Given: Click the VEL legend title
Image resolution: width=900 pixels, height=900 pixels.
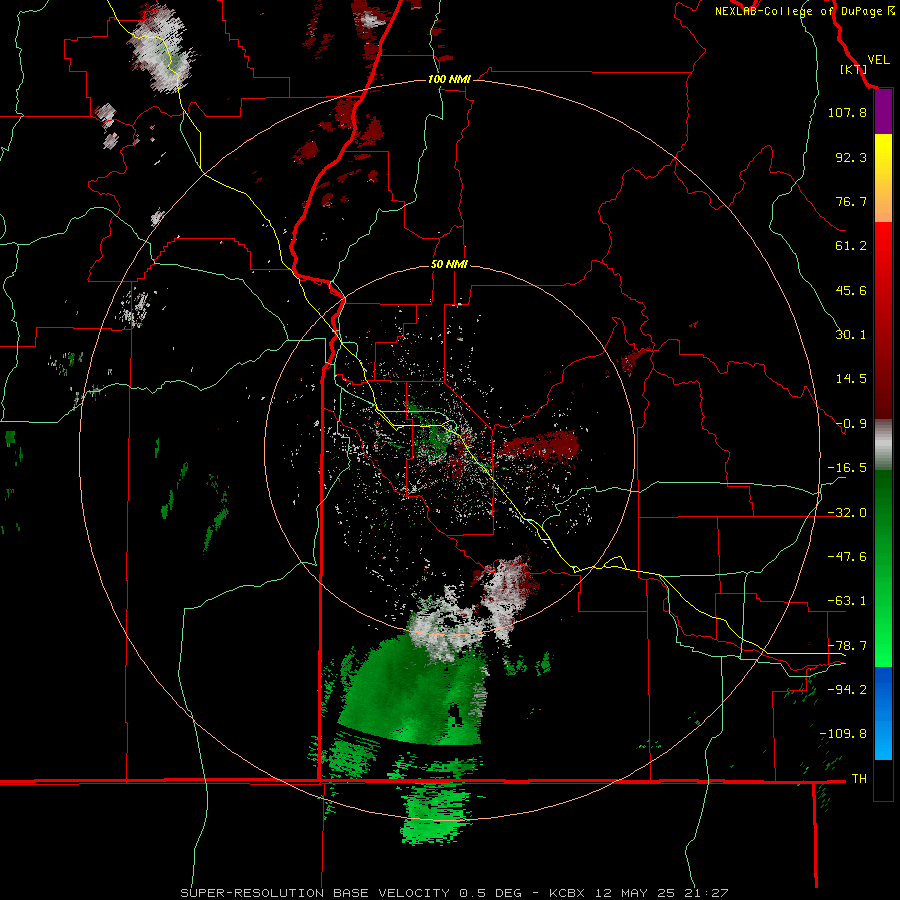Looking at the screenshot, I should click(878, 60).
